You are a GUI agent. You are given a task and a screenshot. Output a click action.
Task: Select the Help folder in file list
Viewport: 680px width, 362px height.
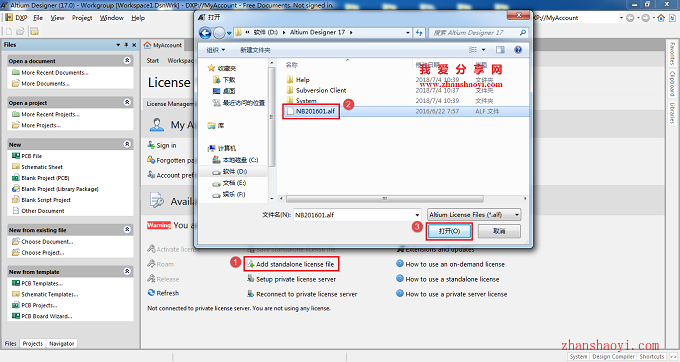[302, 80]
